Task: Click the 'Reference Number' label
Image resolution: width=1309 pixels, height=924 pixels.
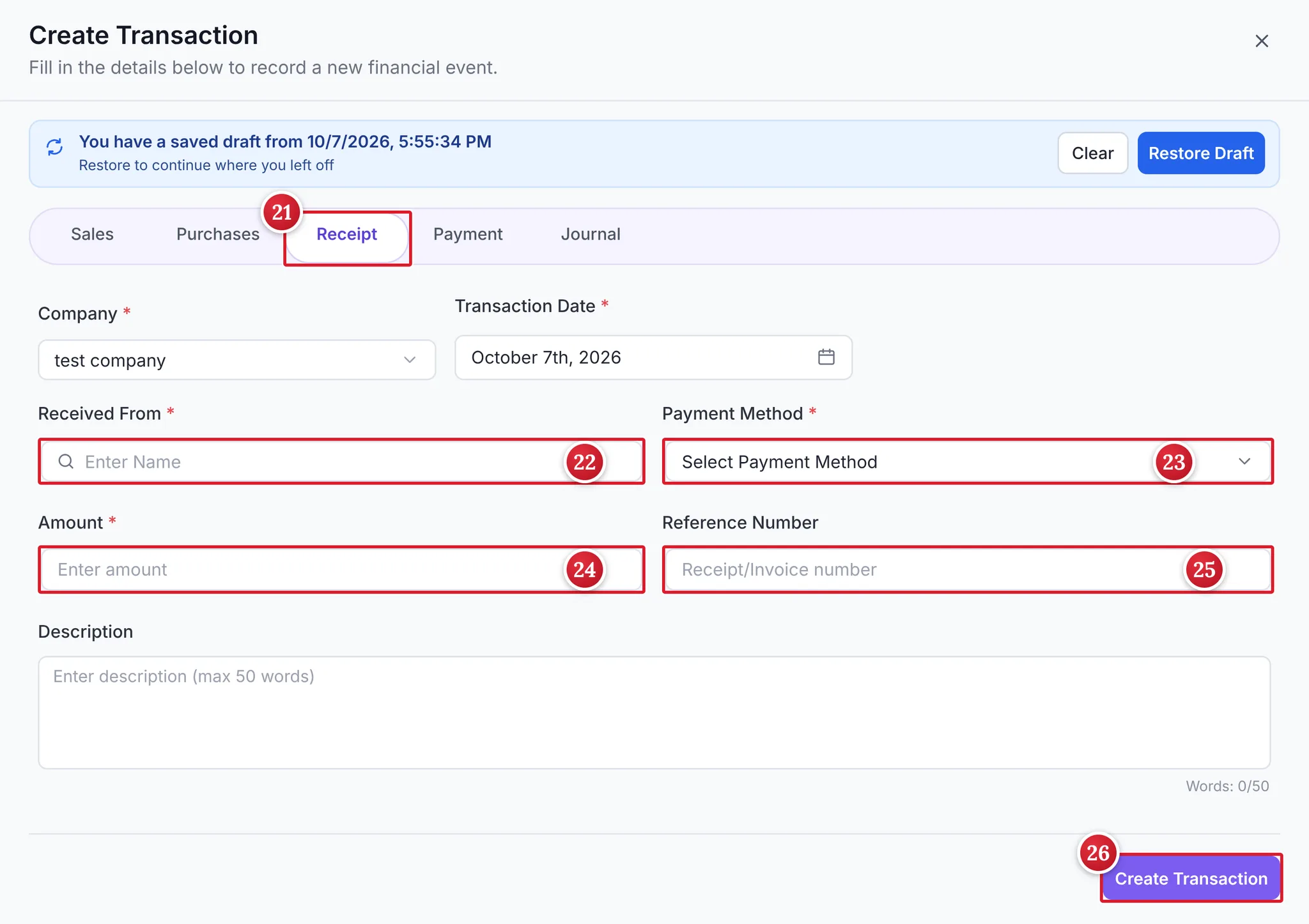Action: click(x=740, y=523)
